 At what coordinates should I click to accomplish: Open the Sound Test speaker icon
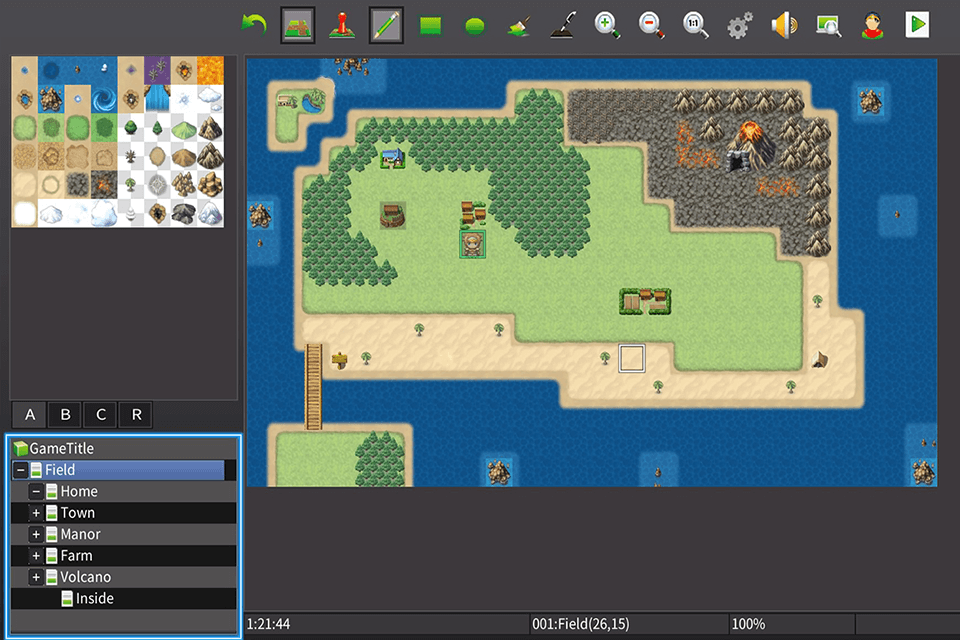click(783, 24)
